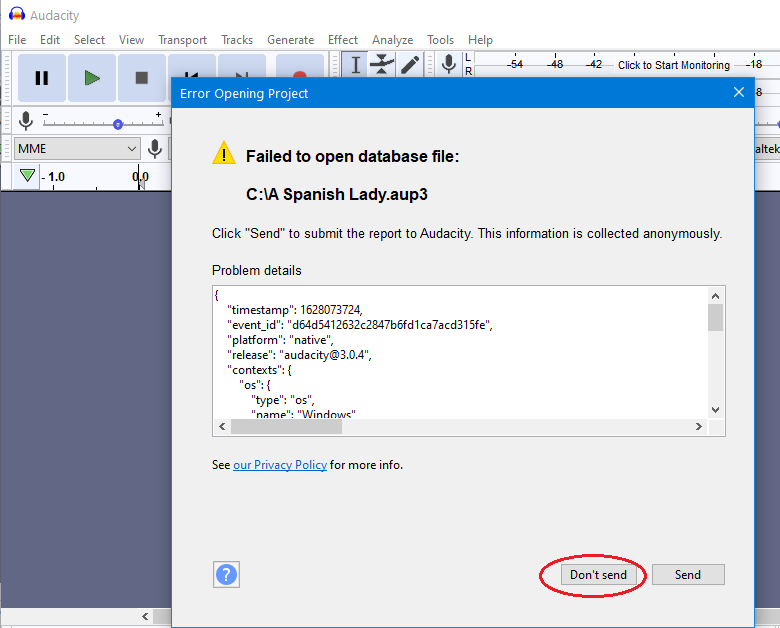Click the problem details scroll down arrow
The height and width of the screenshot is (628, 780).
[715, 410]
